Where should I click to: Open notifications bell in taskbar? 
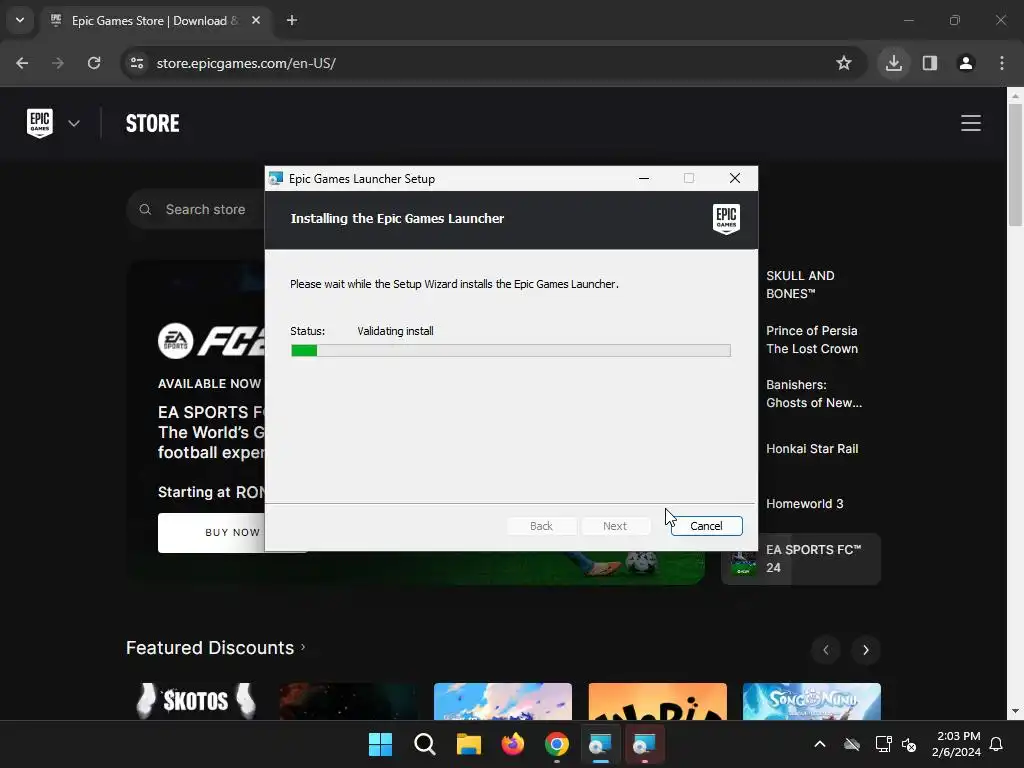point(997,744)
